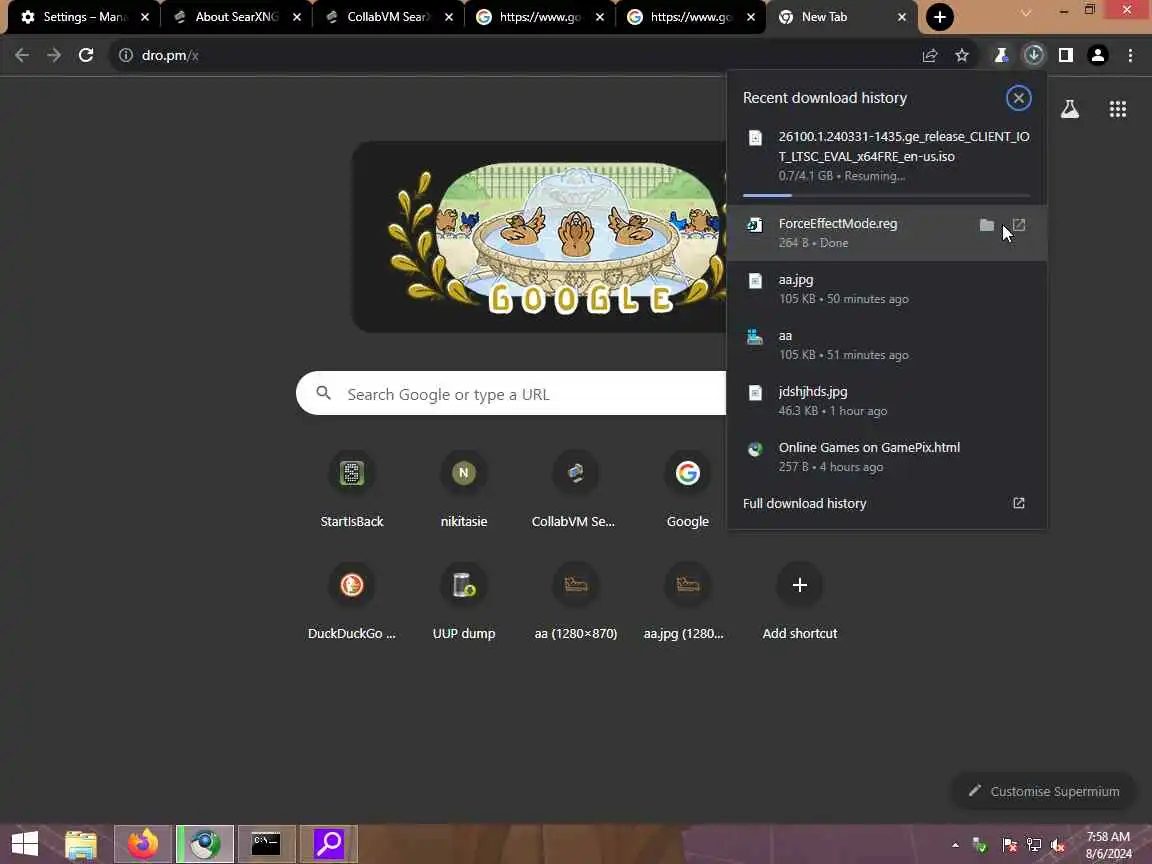Show hidden system tray icons
The image size is (1152, 864).
point(955,845)
